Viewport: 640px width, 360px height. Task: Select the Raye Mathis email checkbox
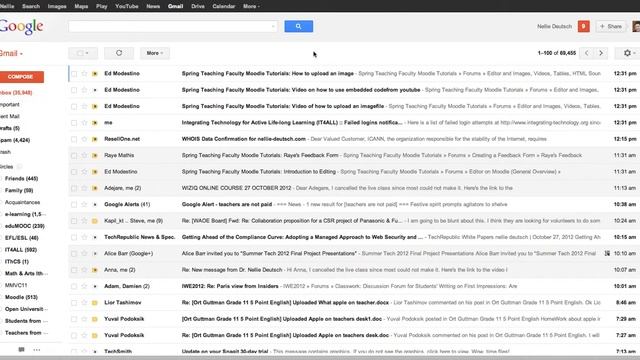[74, 156]
